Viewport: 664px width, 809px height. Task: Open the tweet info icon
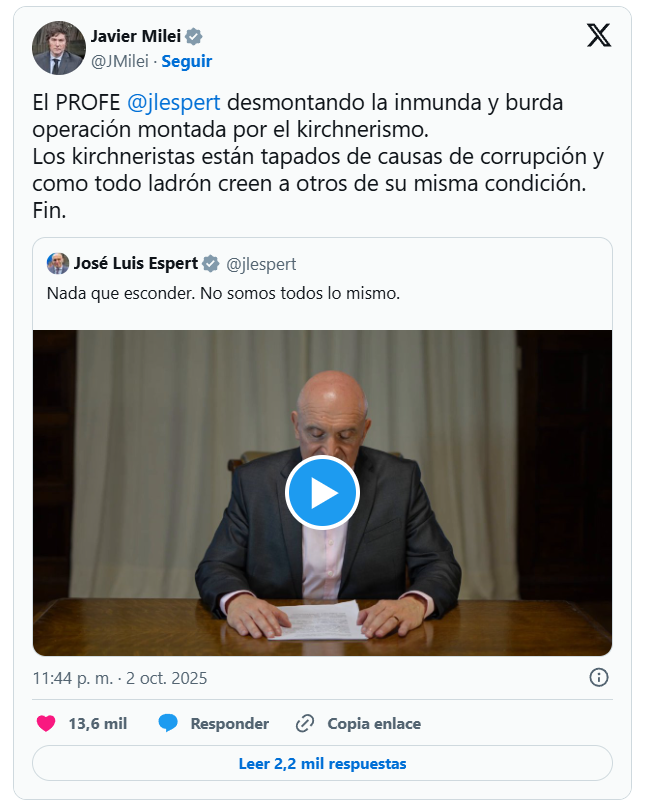point(598,677)
